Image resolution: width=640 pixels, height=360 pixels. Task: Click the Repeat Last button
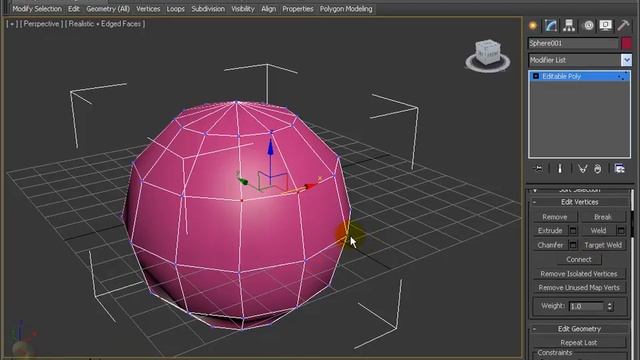579,342
